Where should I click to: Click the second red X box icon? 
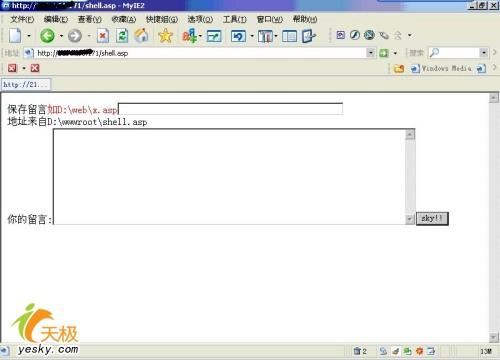(x=35, y=68)
